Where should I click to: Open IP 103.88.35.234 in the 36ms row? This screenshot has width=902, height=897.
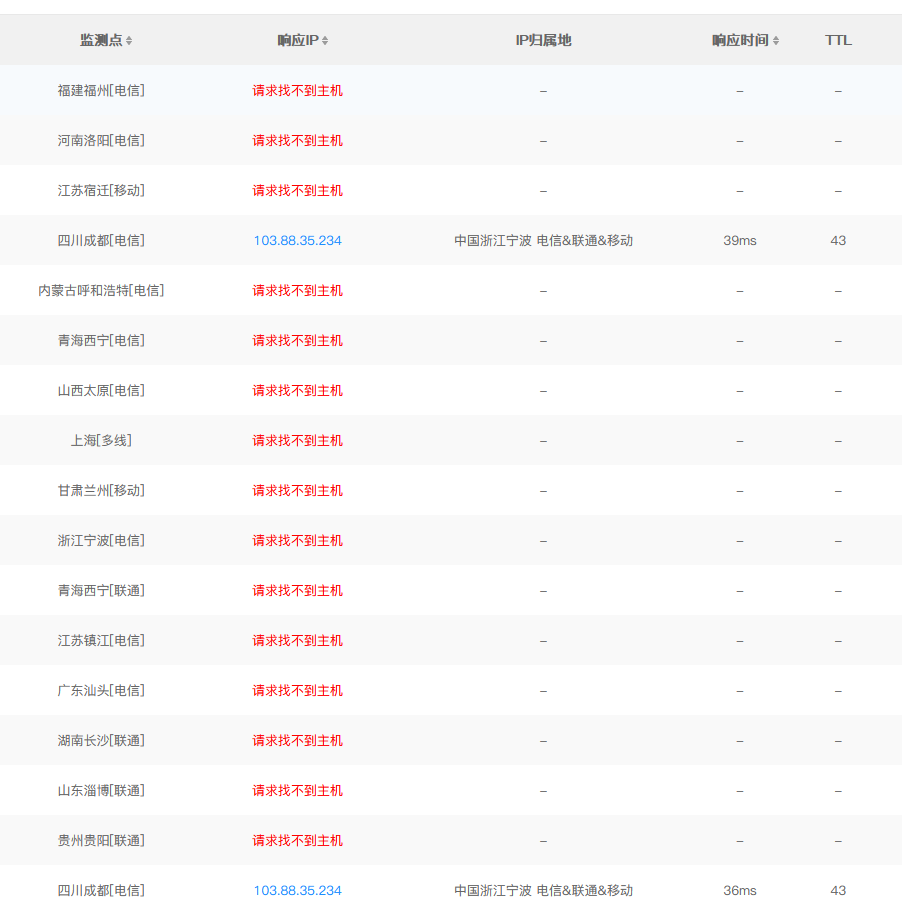point(297,890)
